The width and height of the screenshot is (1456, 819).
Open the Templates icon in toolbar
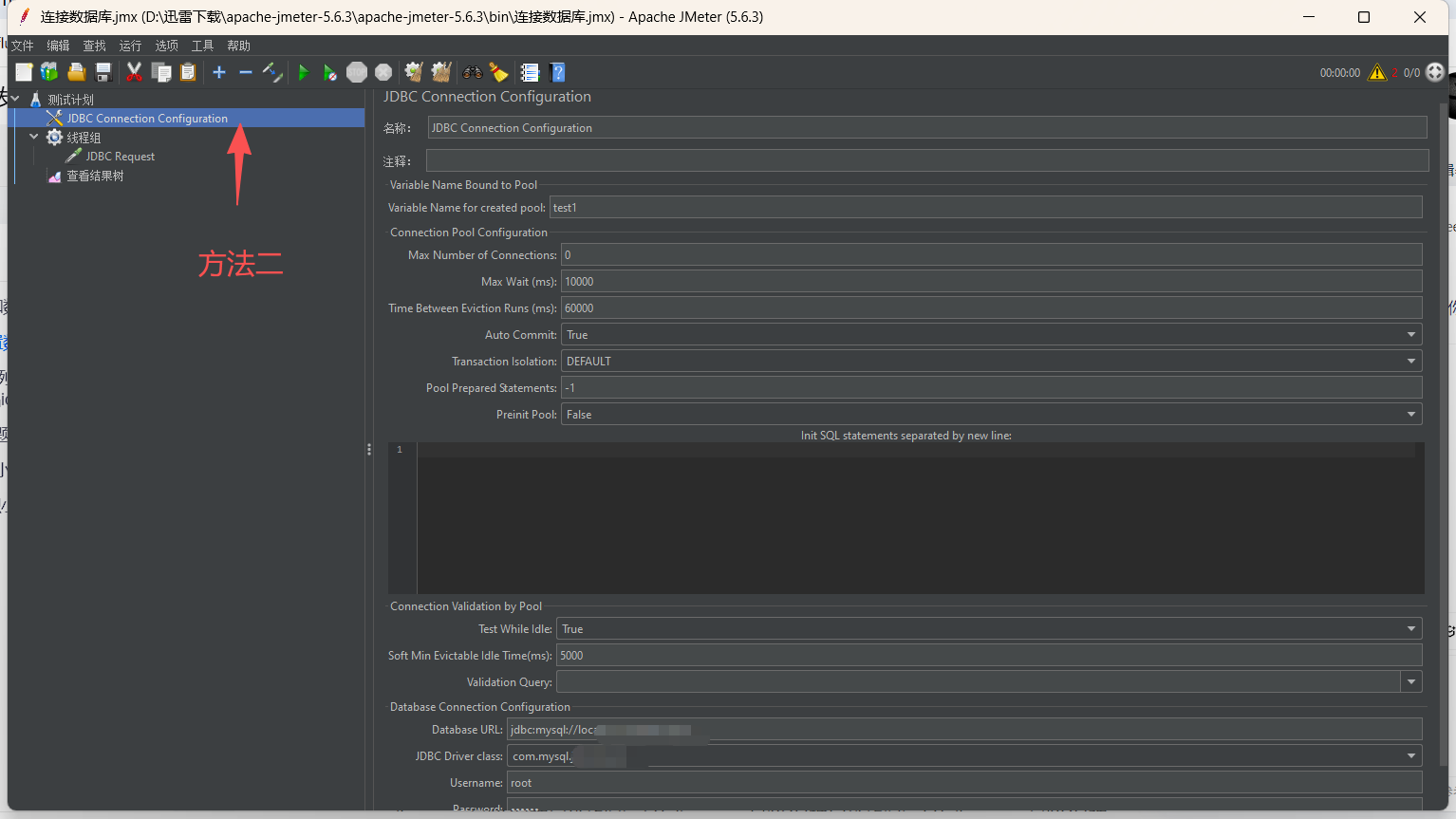pyautogui.click(x=49, y=72)
